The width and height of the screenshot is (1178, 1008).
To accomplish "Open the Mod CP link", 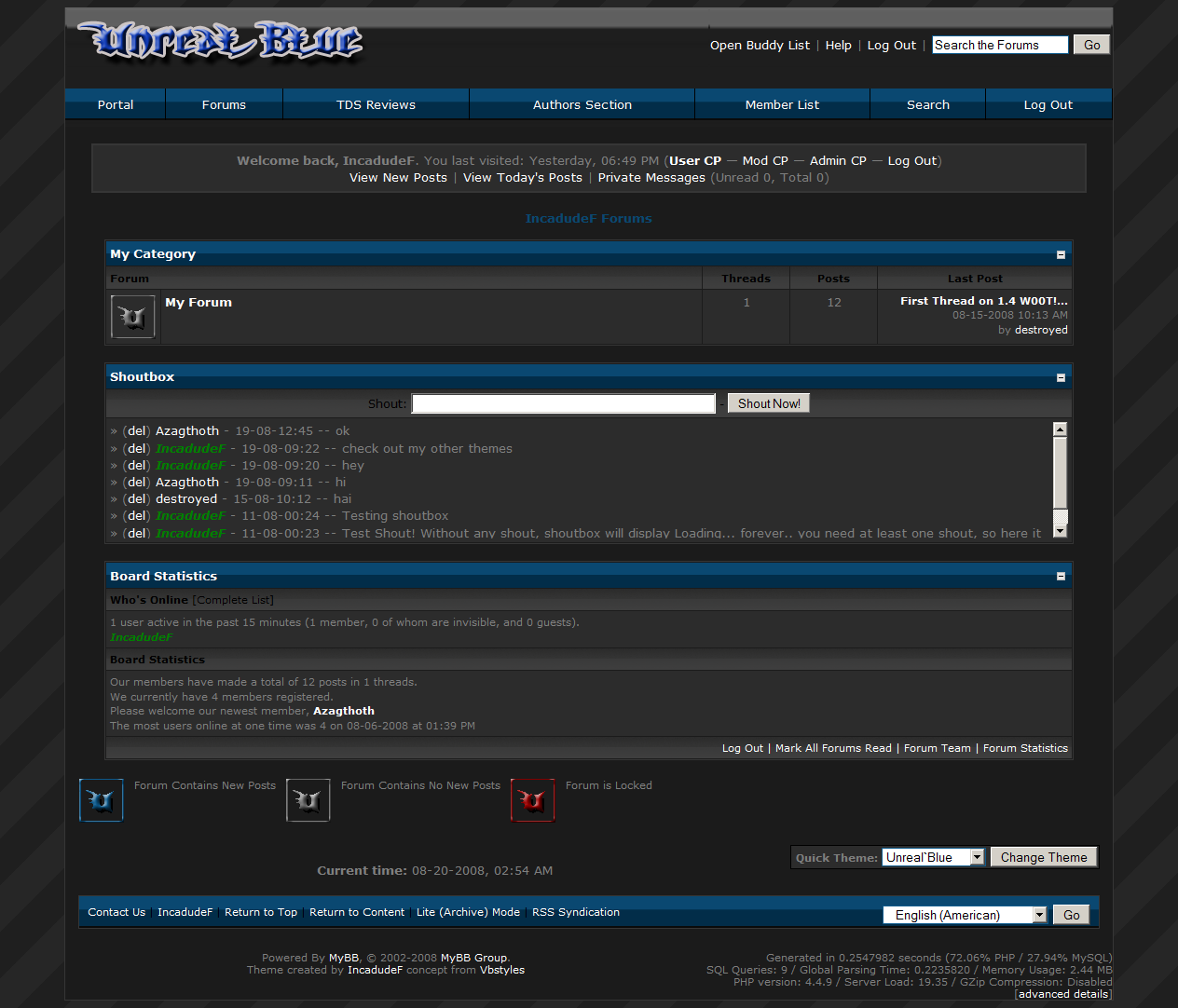I will [x=765, y=160].
